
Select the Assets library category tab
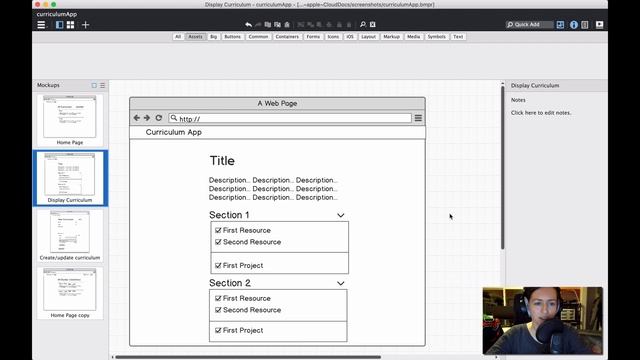click(195, 37)
